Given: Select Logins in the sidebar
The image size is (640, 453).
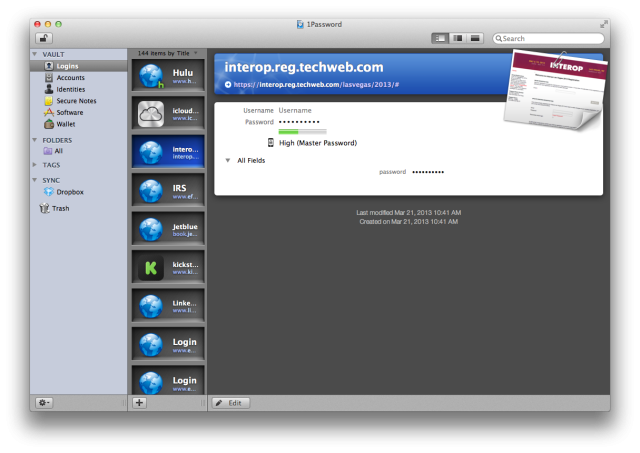Looking at the screenshot, I should point(78,66).
